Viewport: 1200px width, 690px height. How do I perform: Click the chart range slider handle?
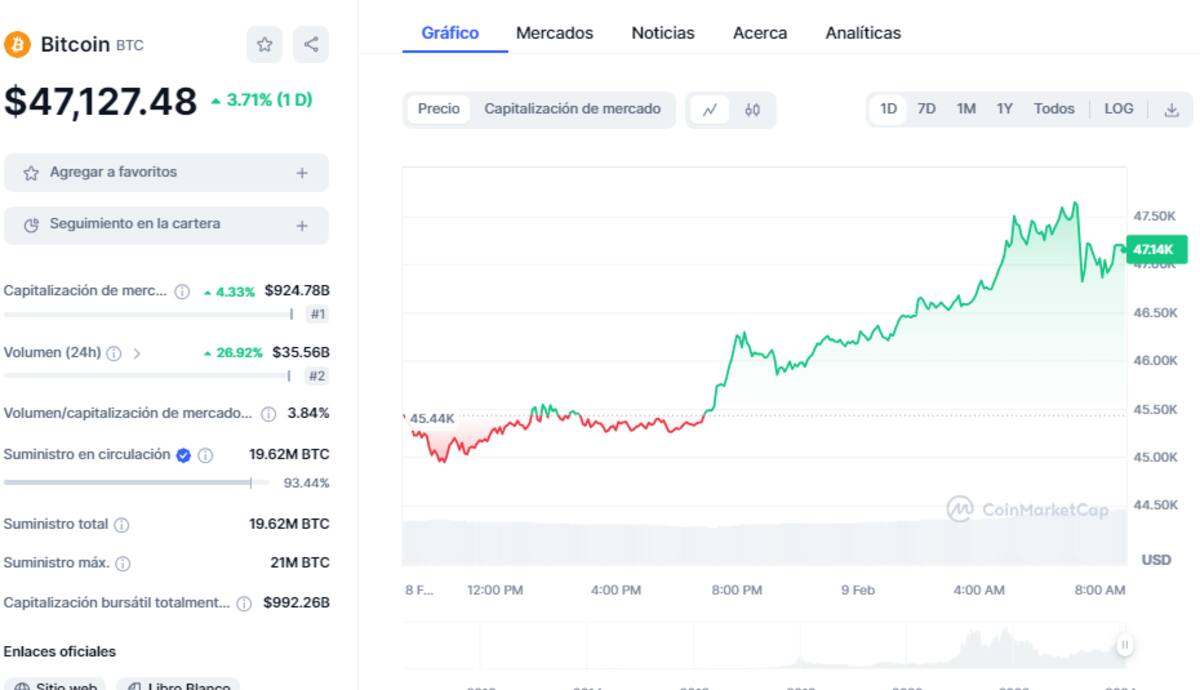[1125, 645]
